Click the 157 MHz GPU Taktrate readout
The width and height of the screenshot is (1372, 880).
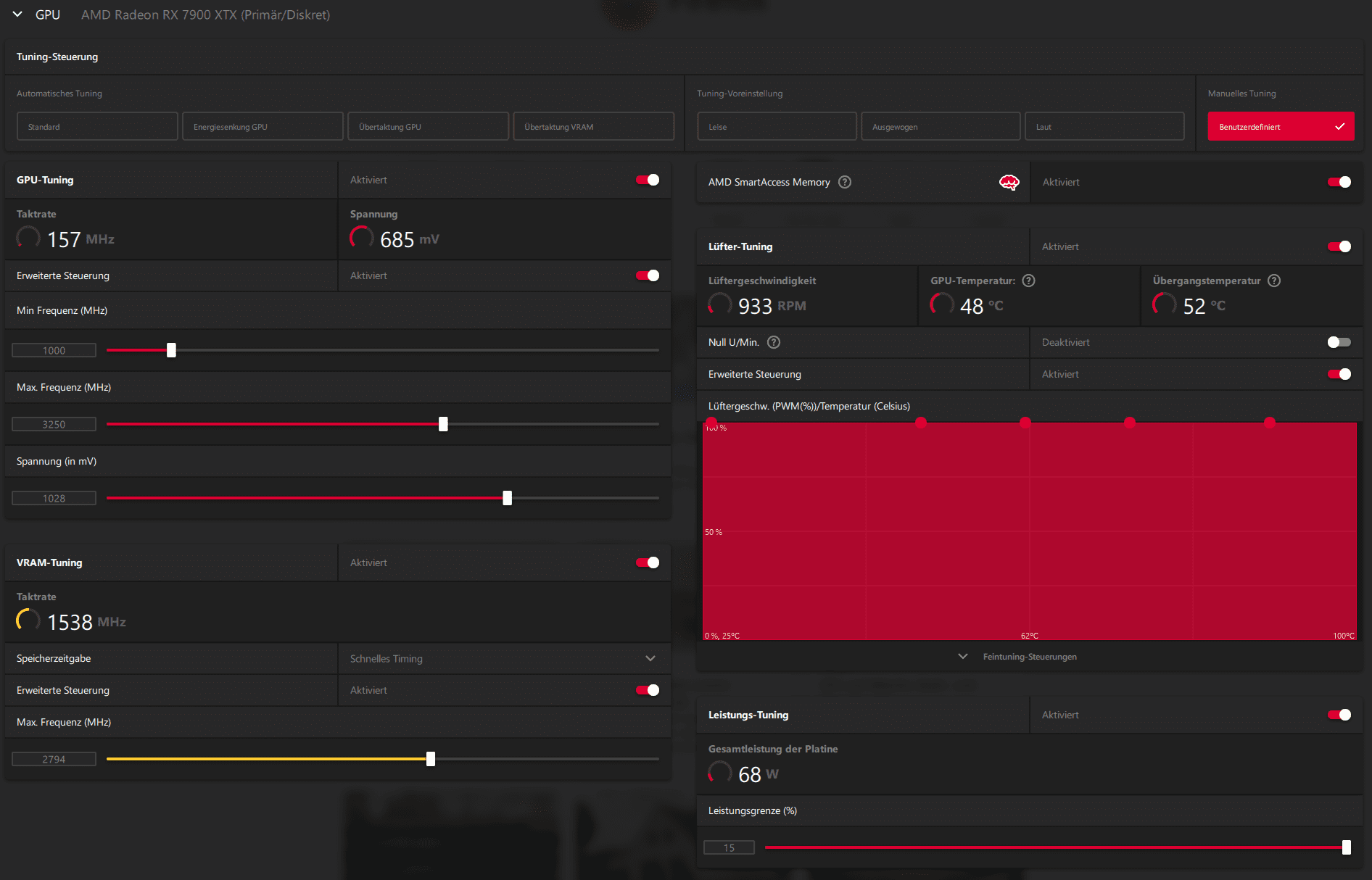tap(80, 239)
